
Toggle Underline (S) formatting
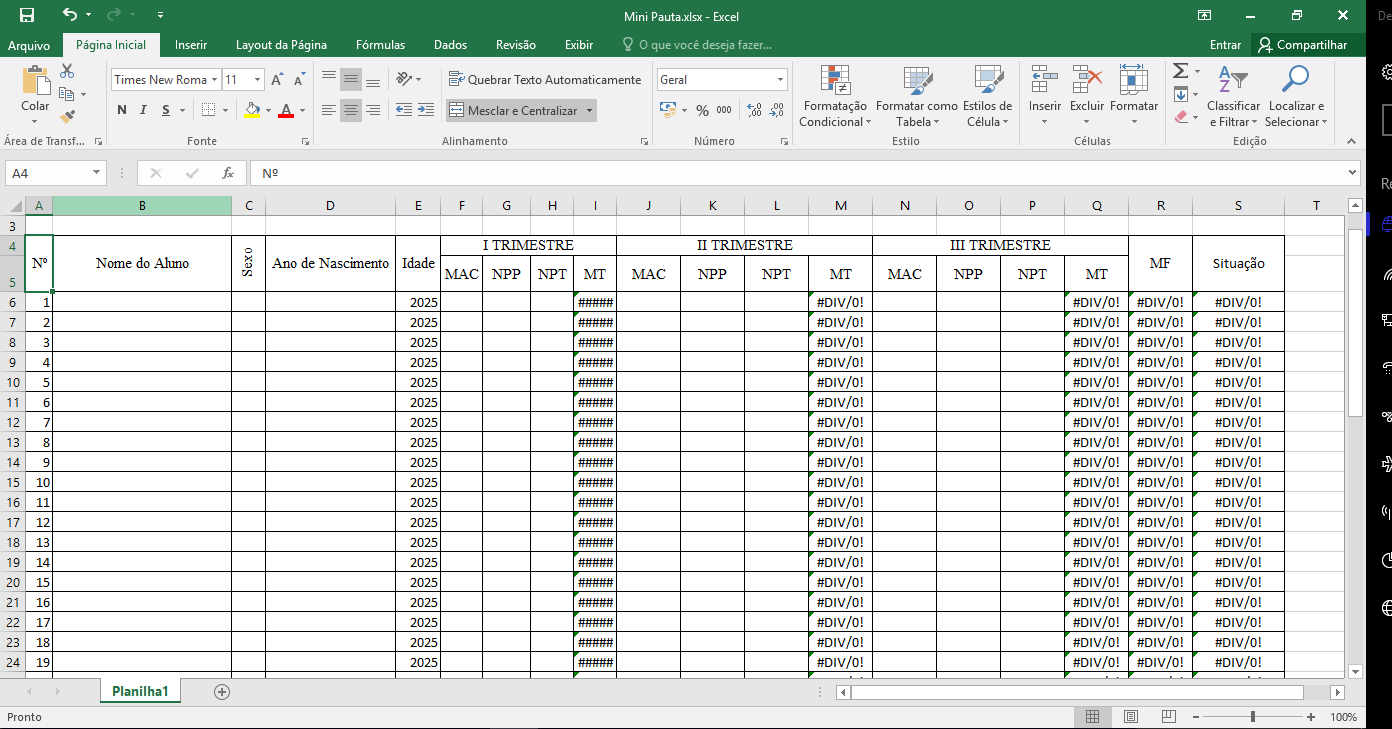167,110
